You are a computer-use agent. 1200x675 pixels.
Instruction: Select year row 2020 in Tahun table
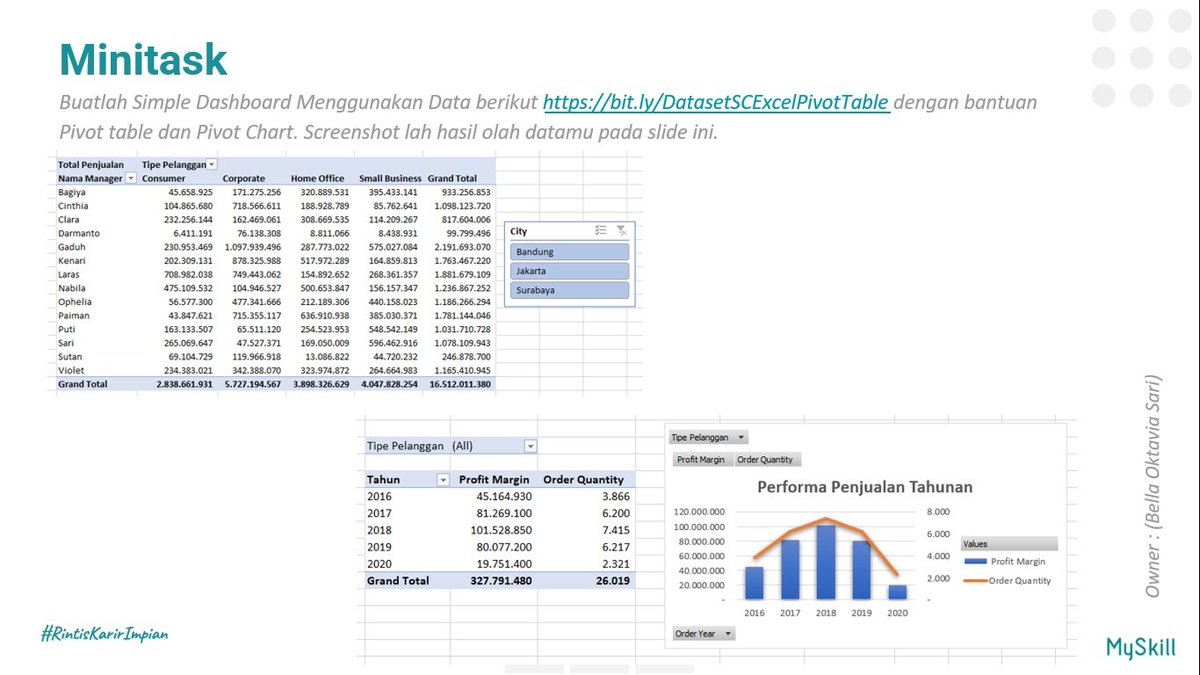(499, 564)
